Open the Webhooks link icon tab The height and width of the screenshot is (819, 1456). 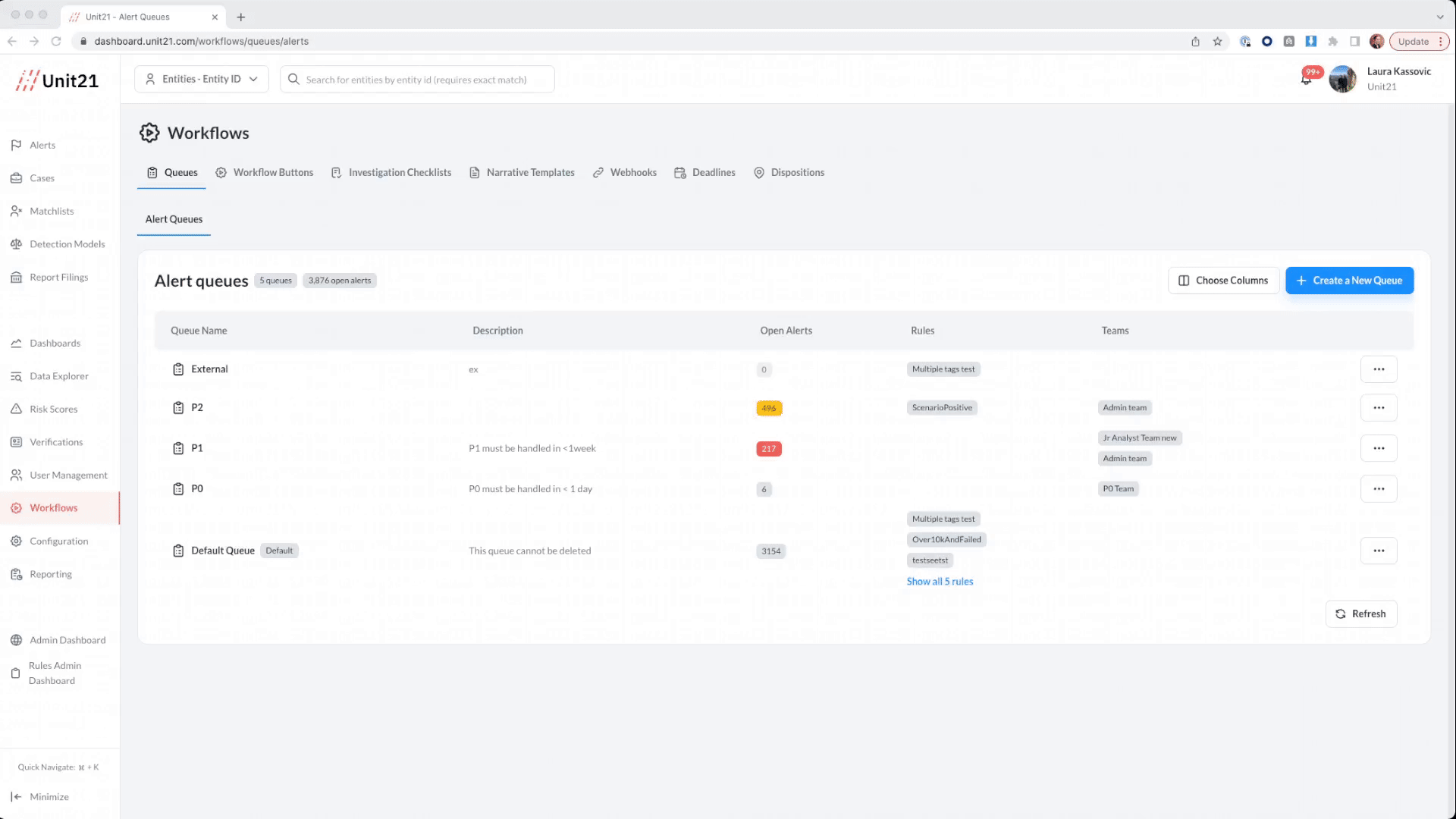tap(598, 173)
